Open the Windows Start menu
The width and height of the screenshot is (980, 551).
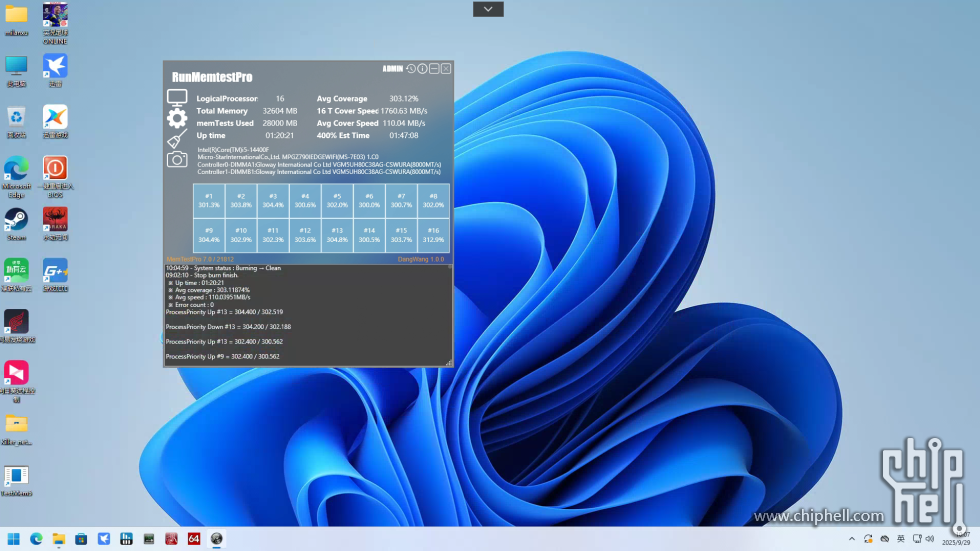[14, 539]
